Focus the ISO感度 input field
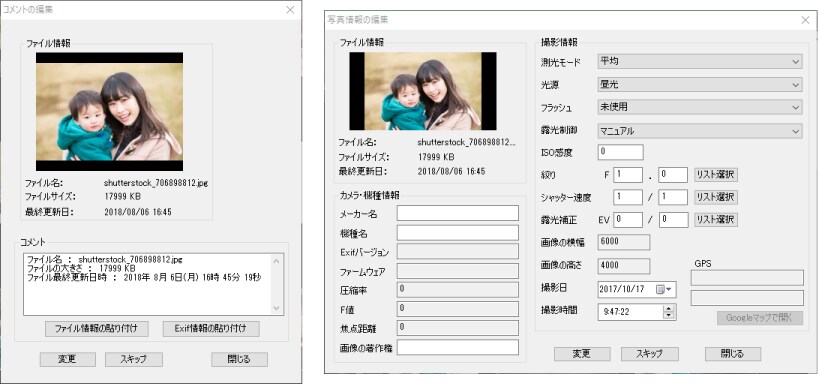Image resolution: width=818 pixels, height=384 pixels. [620, 152]
